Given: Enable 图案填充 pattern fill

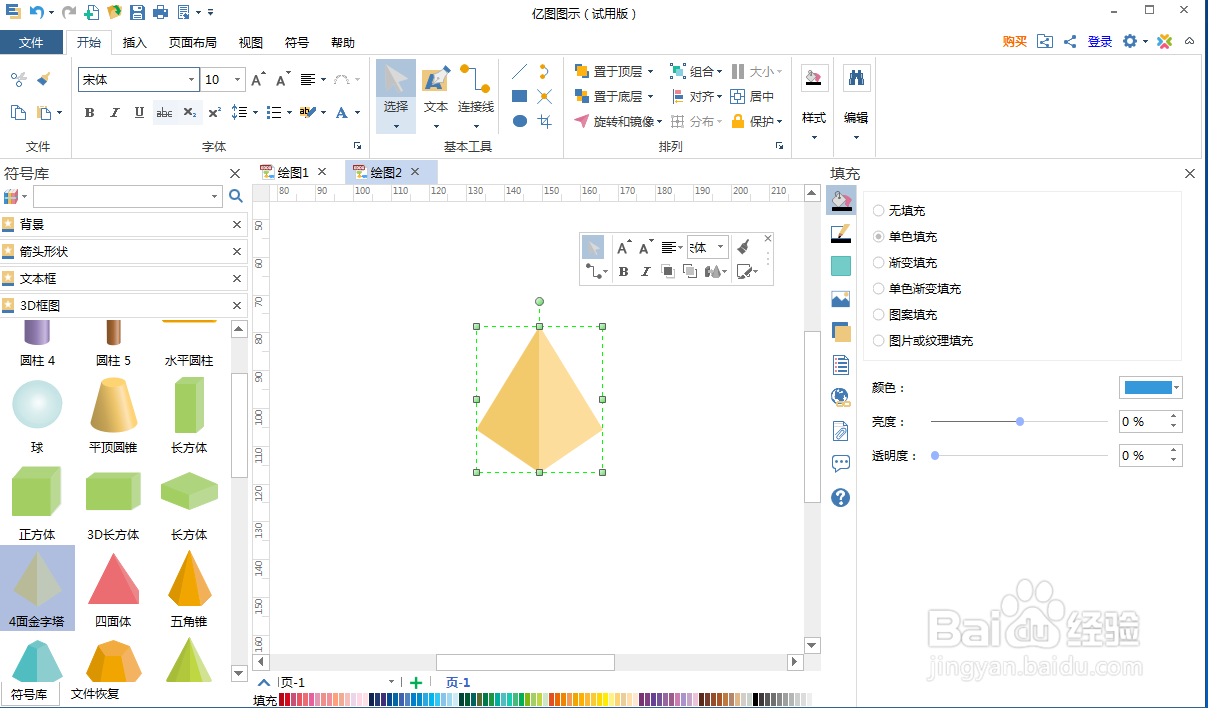Looking at the screenshot, I should [x=879, y=314].
